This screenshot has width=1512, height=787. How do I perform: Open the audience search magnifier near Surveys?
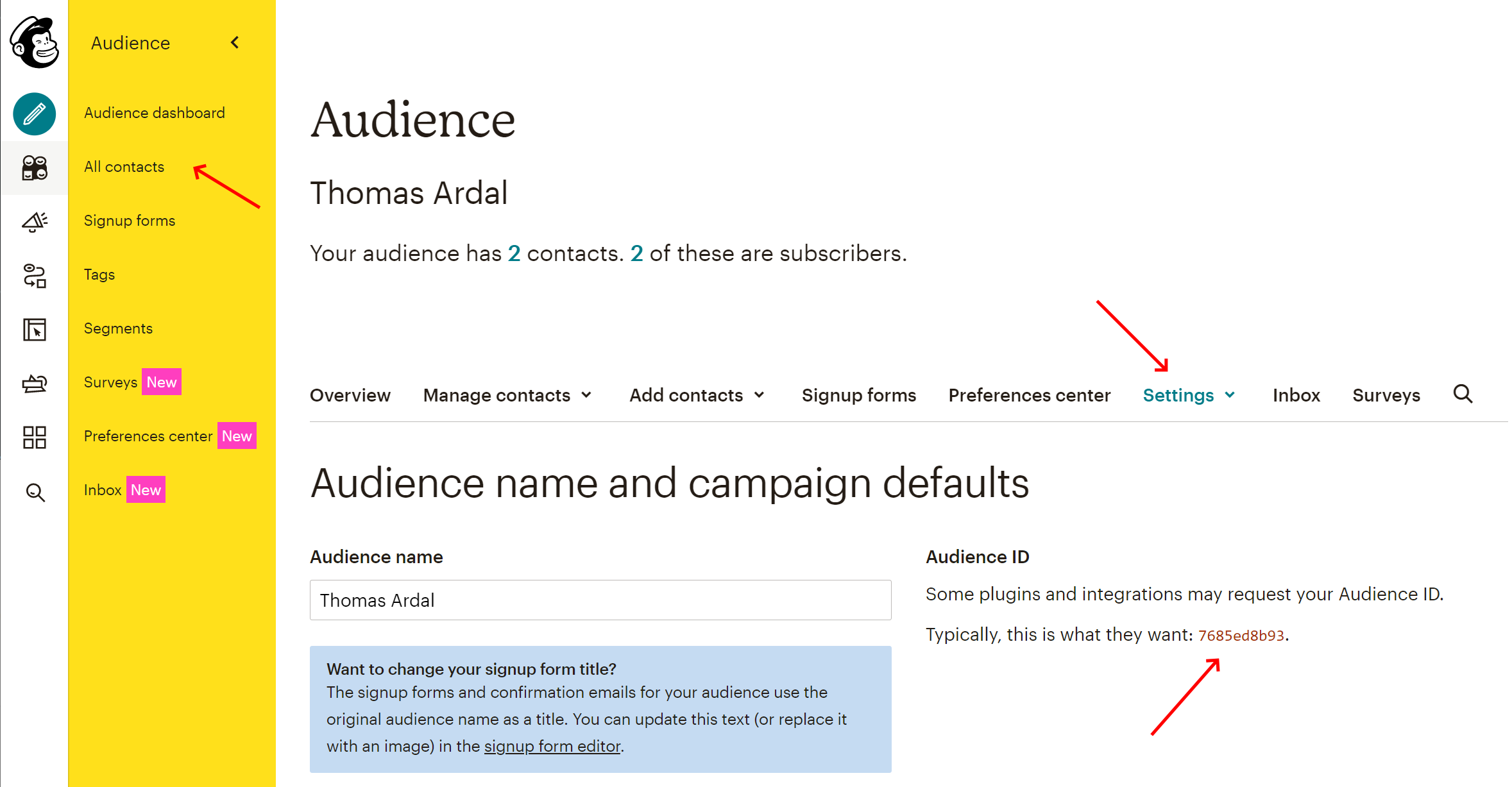point(1463,394)
